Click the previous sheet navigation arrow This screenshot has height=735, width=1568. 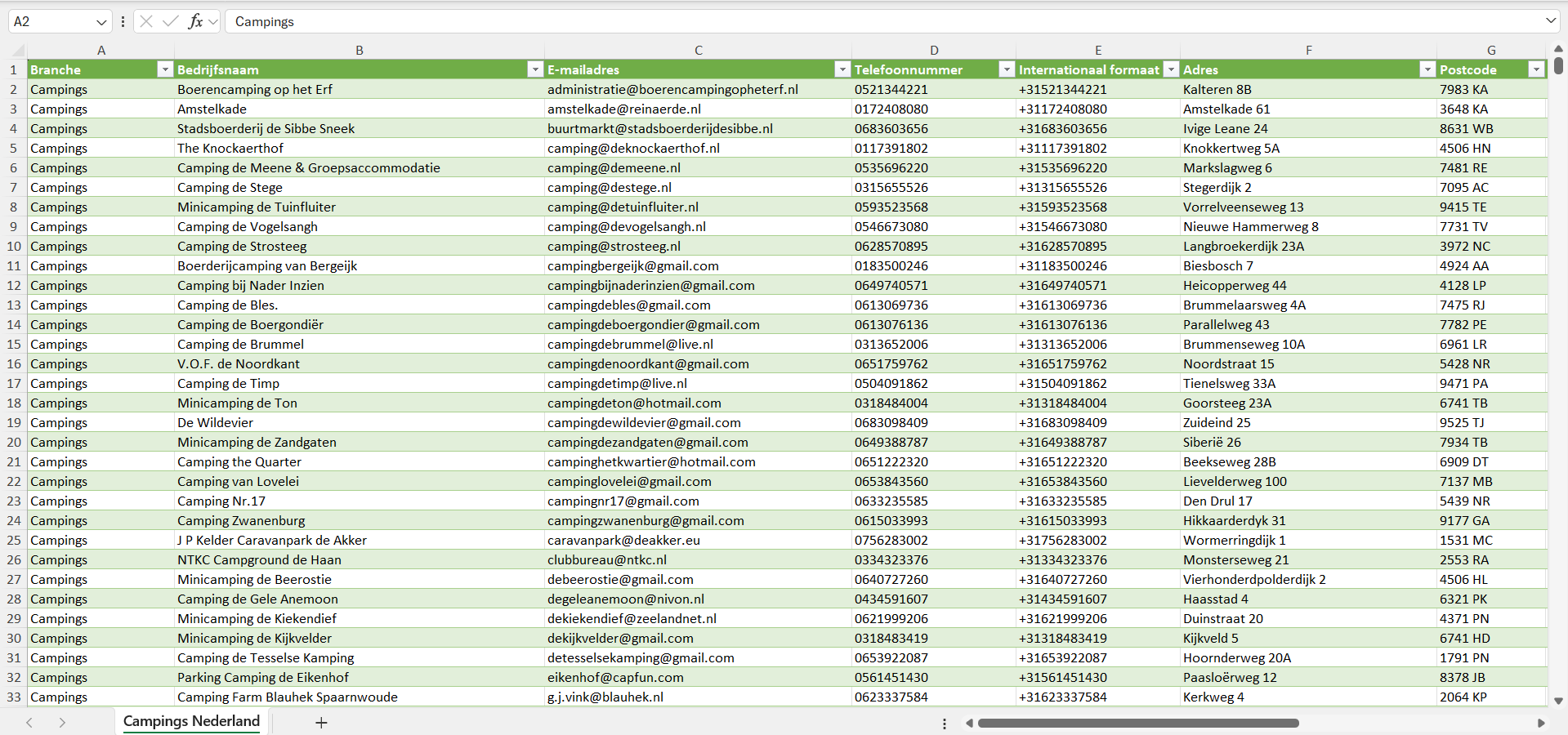pyautogui.click(x=29, y=723)
